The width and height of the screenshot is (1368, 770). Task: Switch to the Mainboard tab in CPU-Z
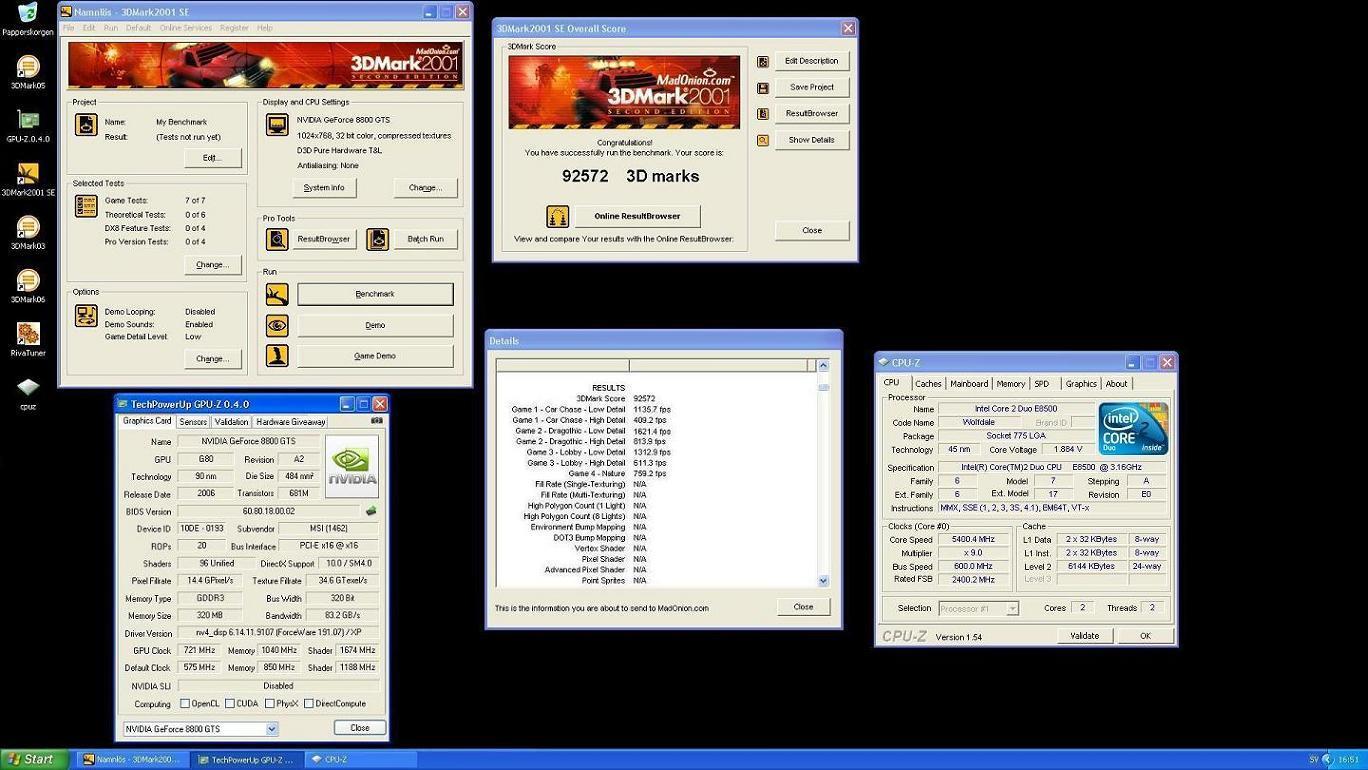tap(969, 384)
